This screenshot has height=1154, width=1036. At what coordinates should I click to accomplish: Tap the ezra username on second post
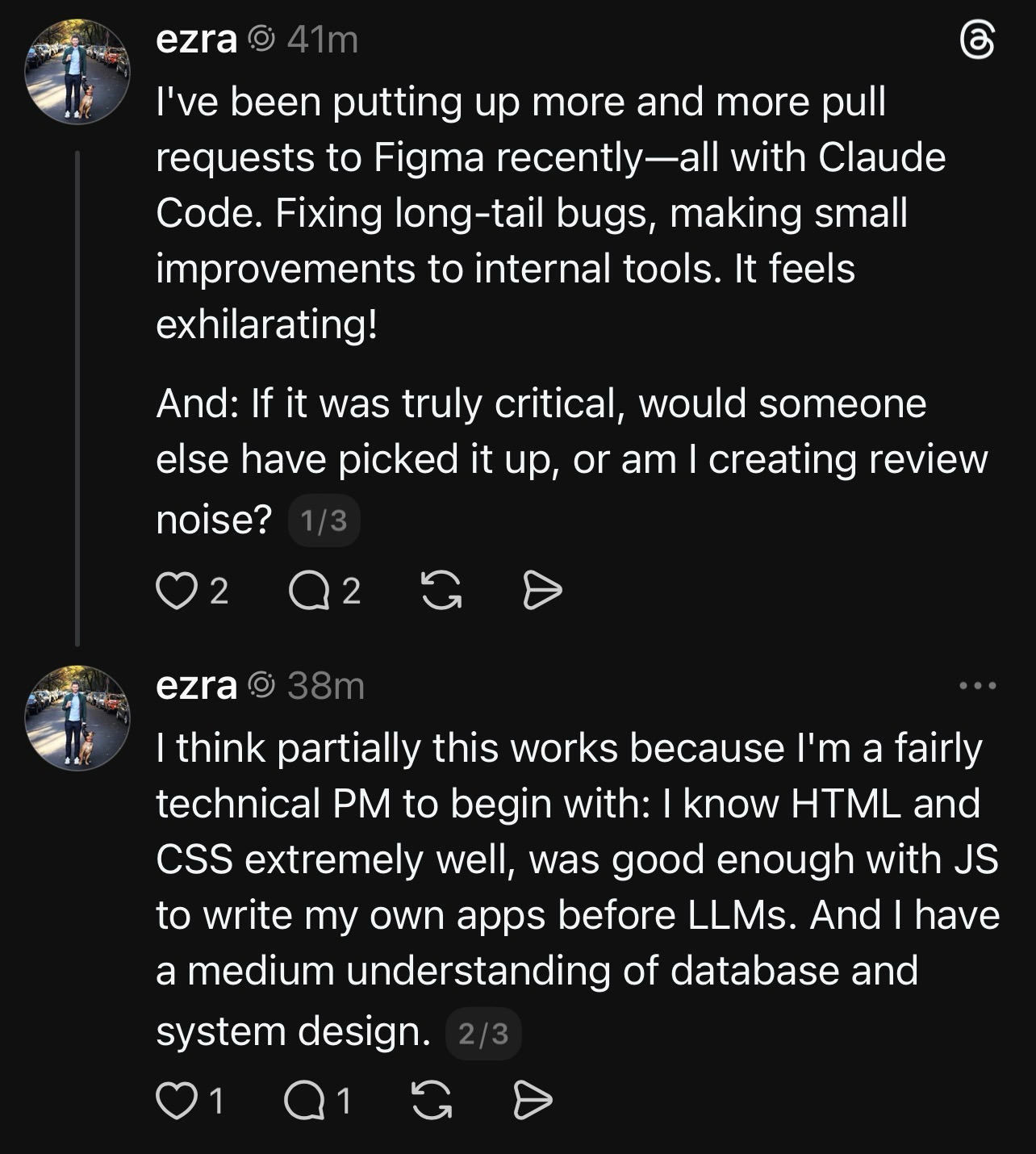pos(196,685)
